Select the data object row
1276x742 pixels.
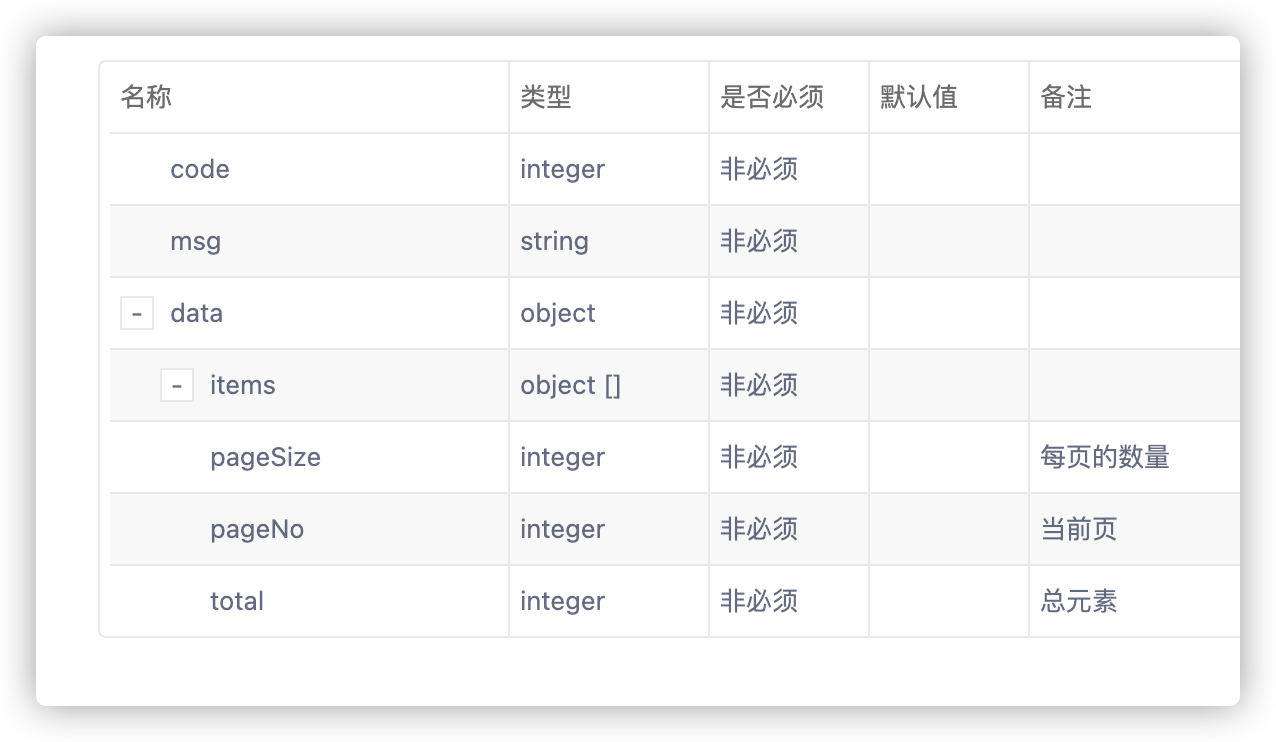[x=197, y=313]
